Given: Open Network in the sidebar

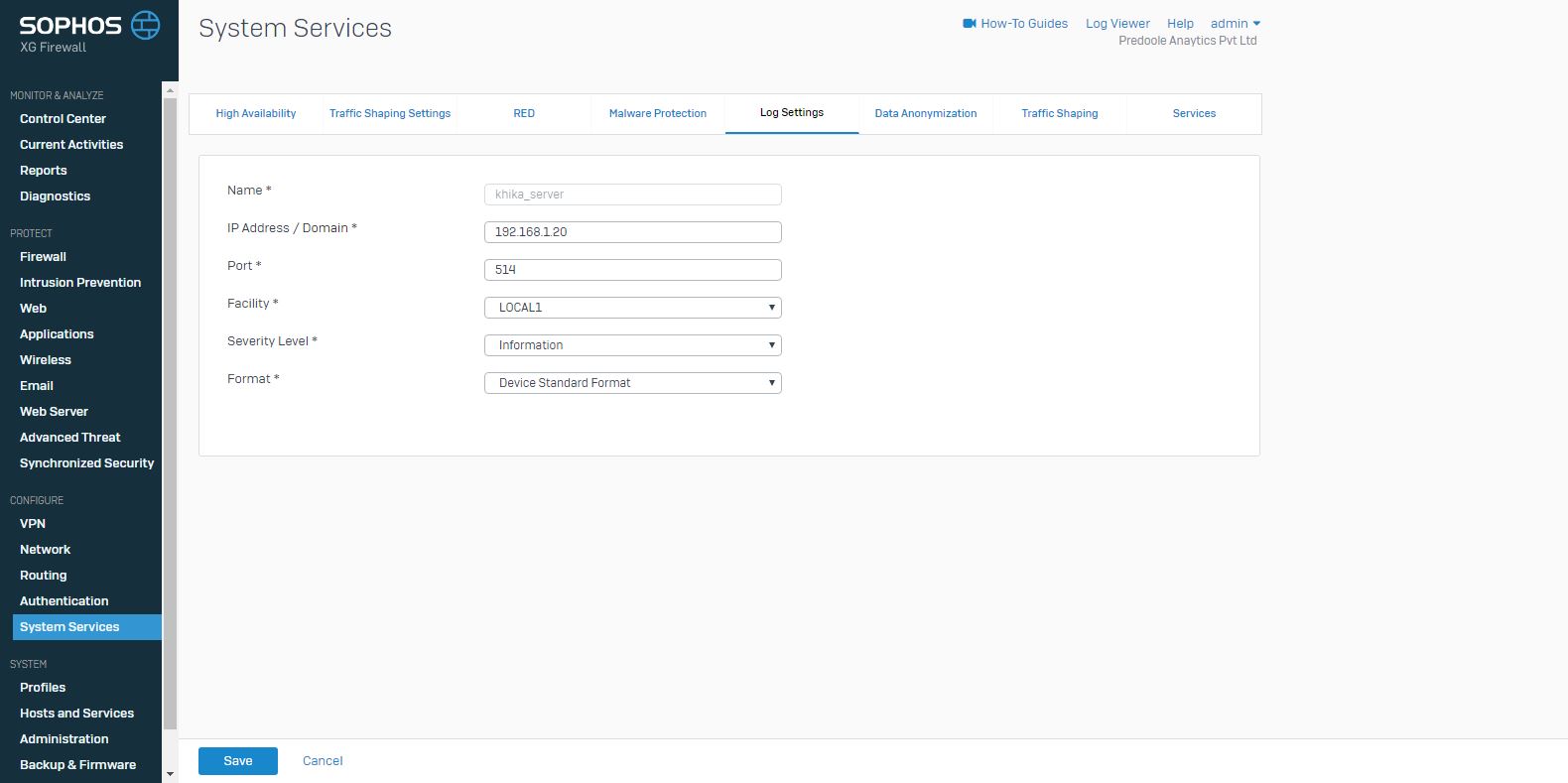Looking at the screenshot, I should 46,550.
